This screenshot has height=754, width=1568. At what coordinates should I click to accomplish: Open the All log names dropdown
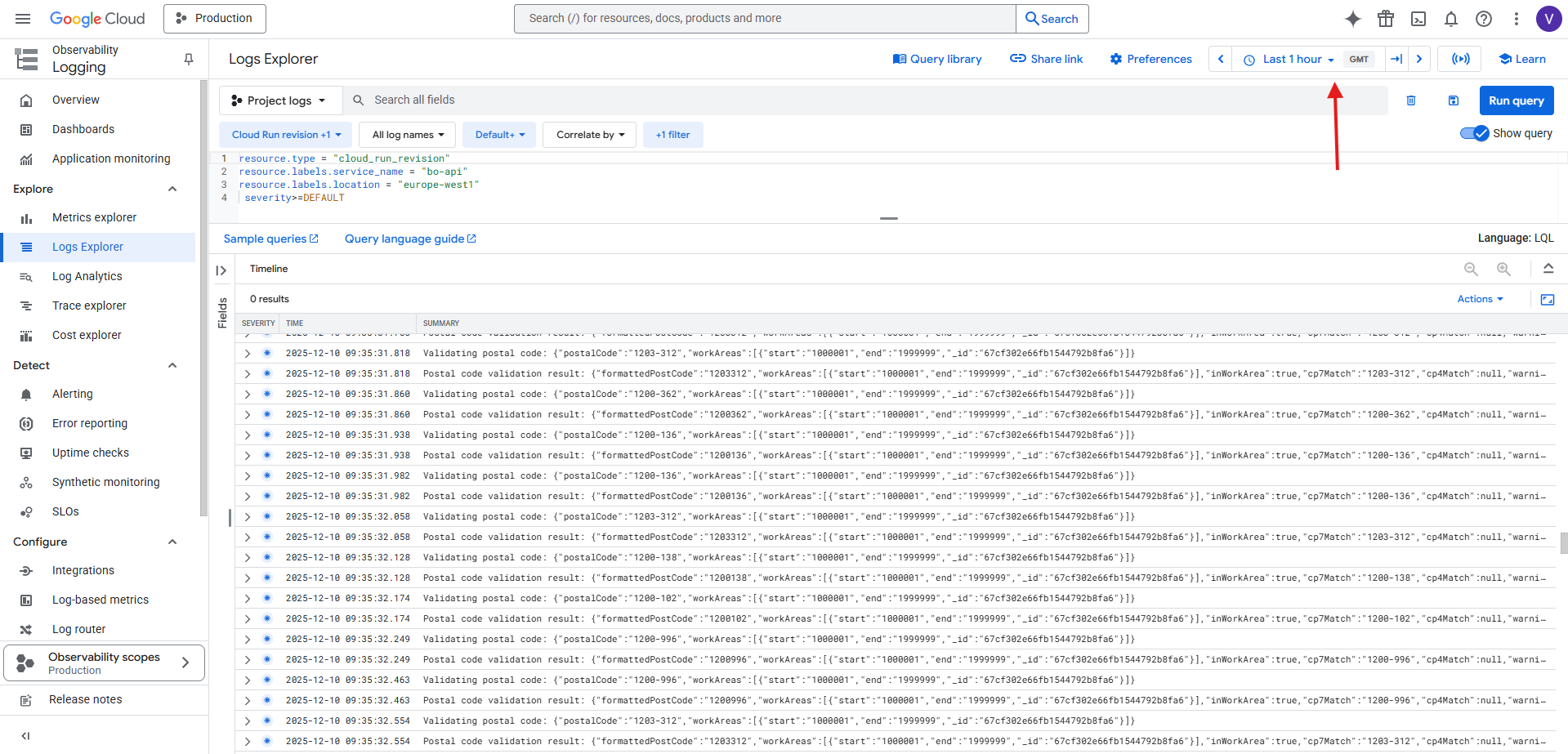[408, 135]
